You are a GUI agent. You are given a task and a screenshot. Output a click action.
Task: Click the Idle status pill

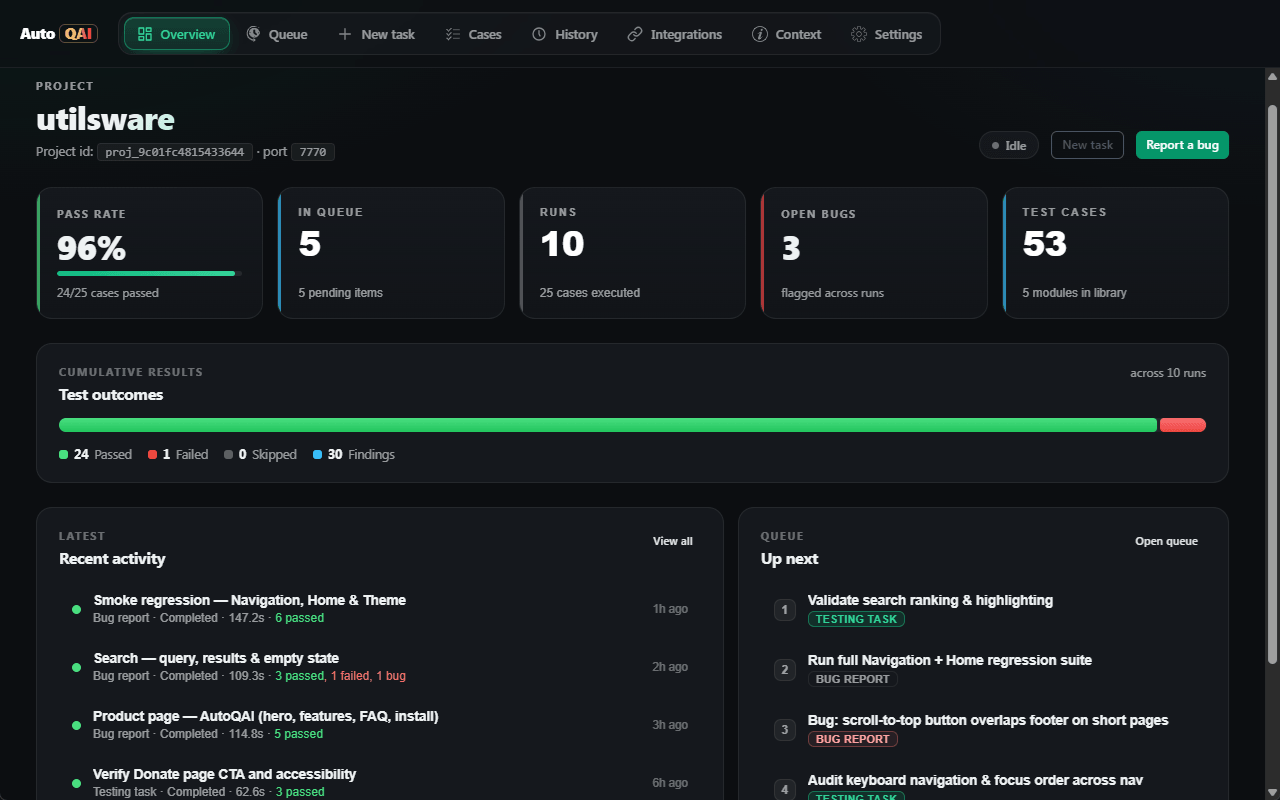click(1009, 145)
